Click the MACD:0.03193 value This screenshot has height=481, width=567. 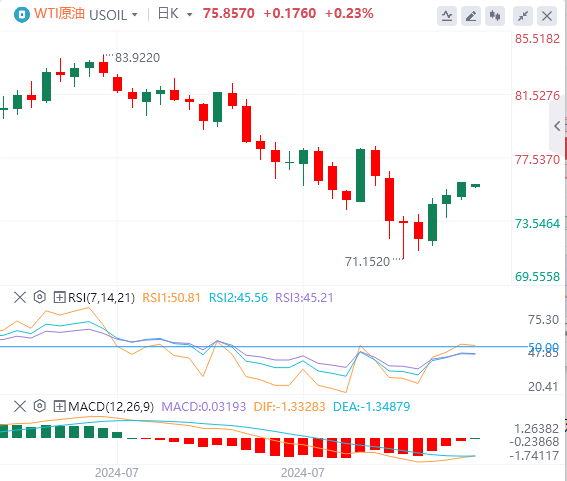point(204,406)
